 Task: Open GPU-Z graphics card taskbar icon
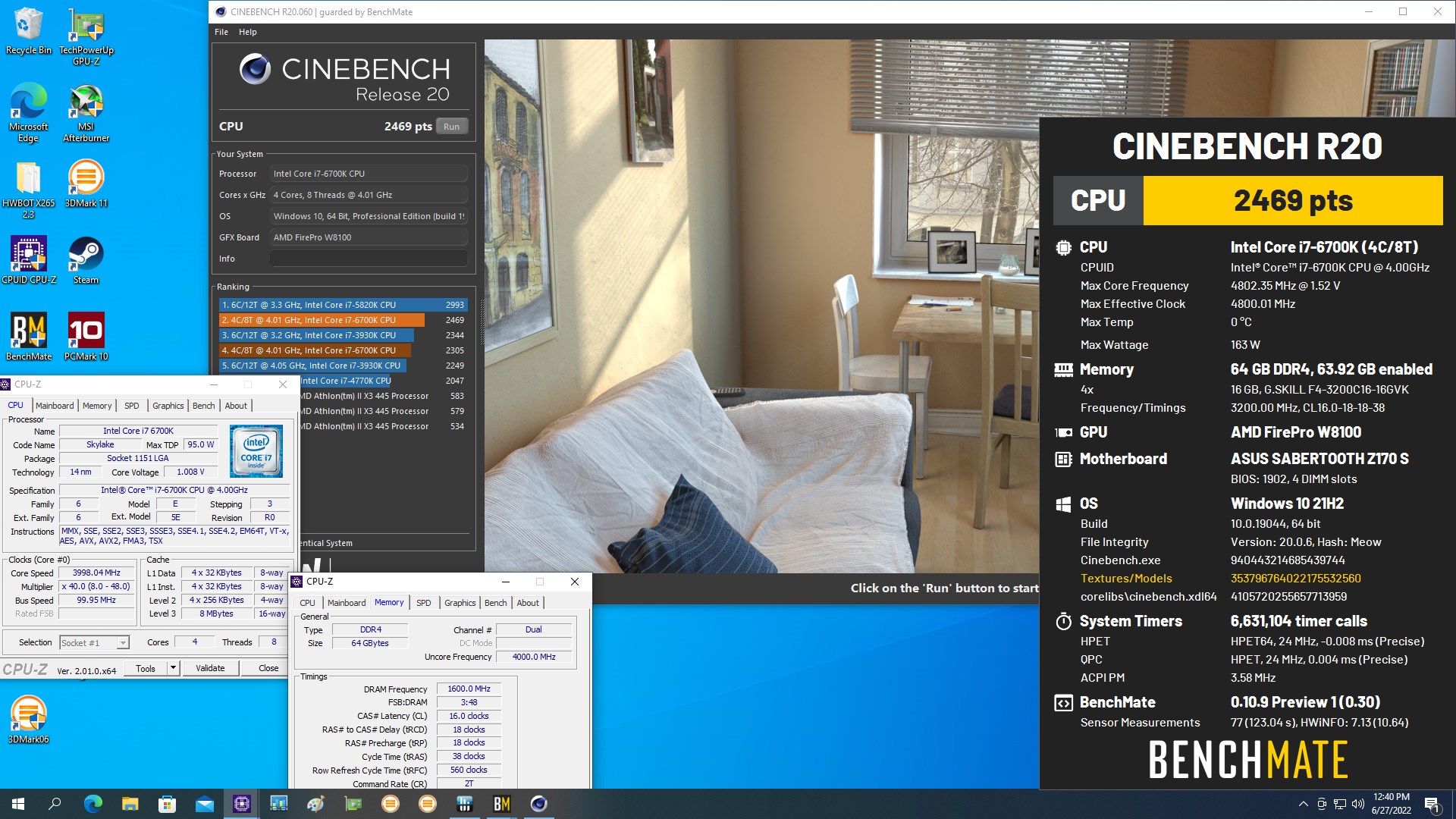click(x=353, y=804)
